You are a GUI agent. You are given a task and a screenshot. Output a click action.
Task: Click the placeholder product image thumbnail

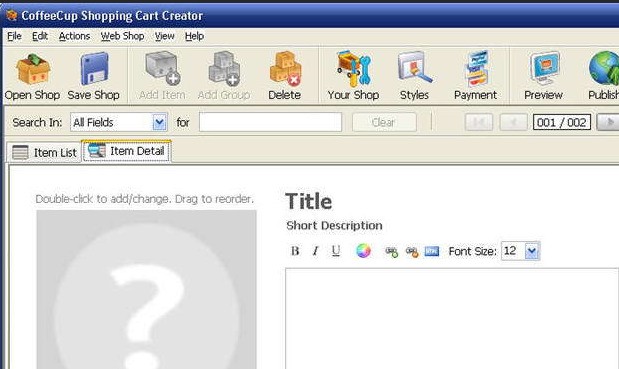click(x=146, y=289)
